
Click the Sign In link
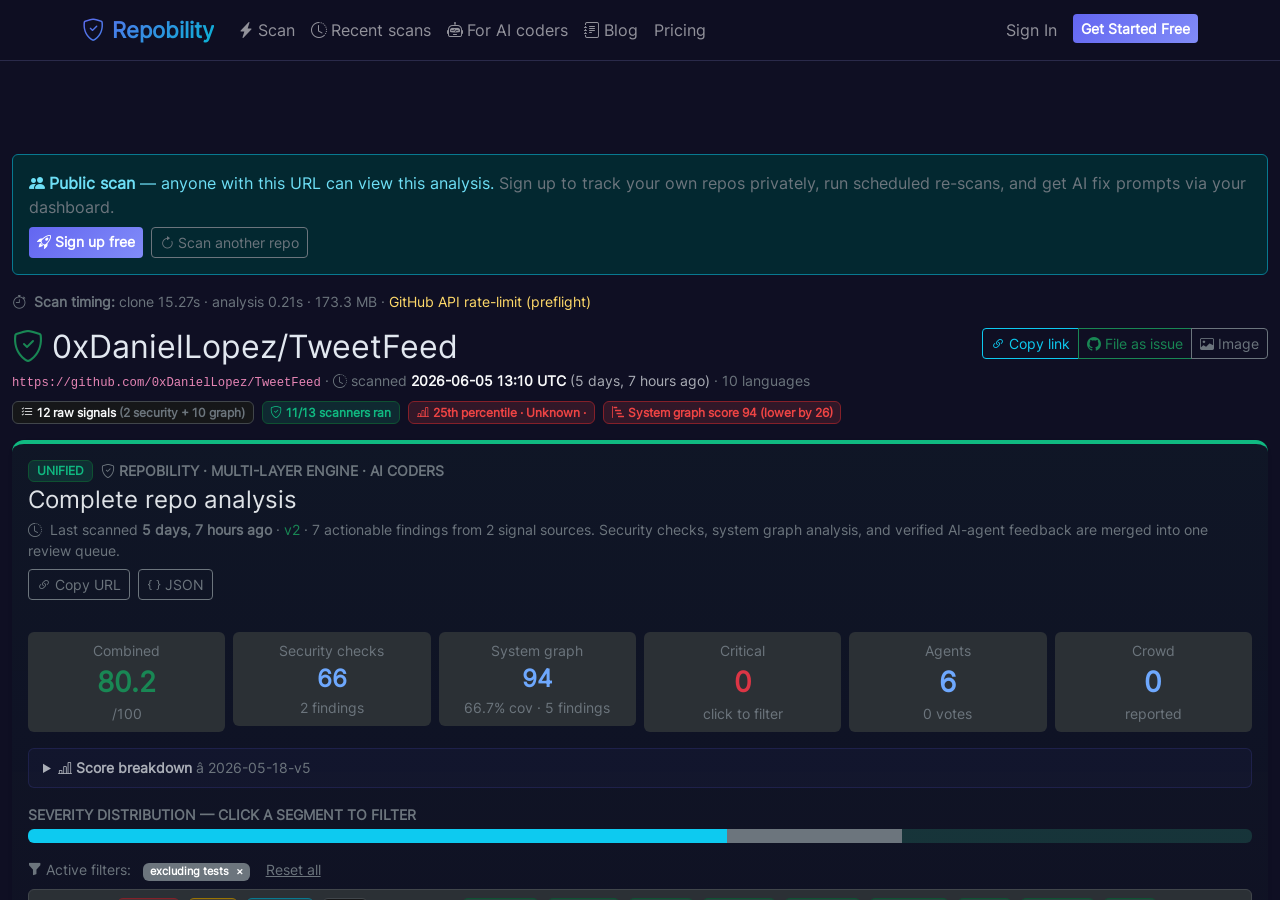pyautogui.click(x=1031, y=30)
